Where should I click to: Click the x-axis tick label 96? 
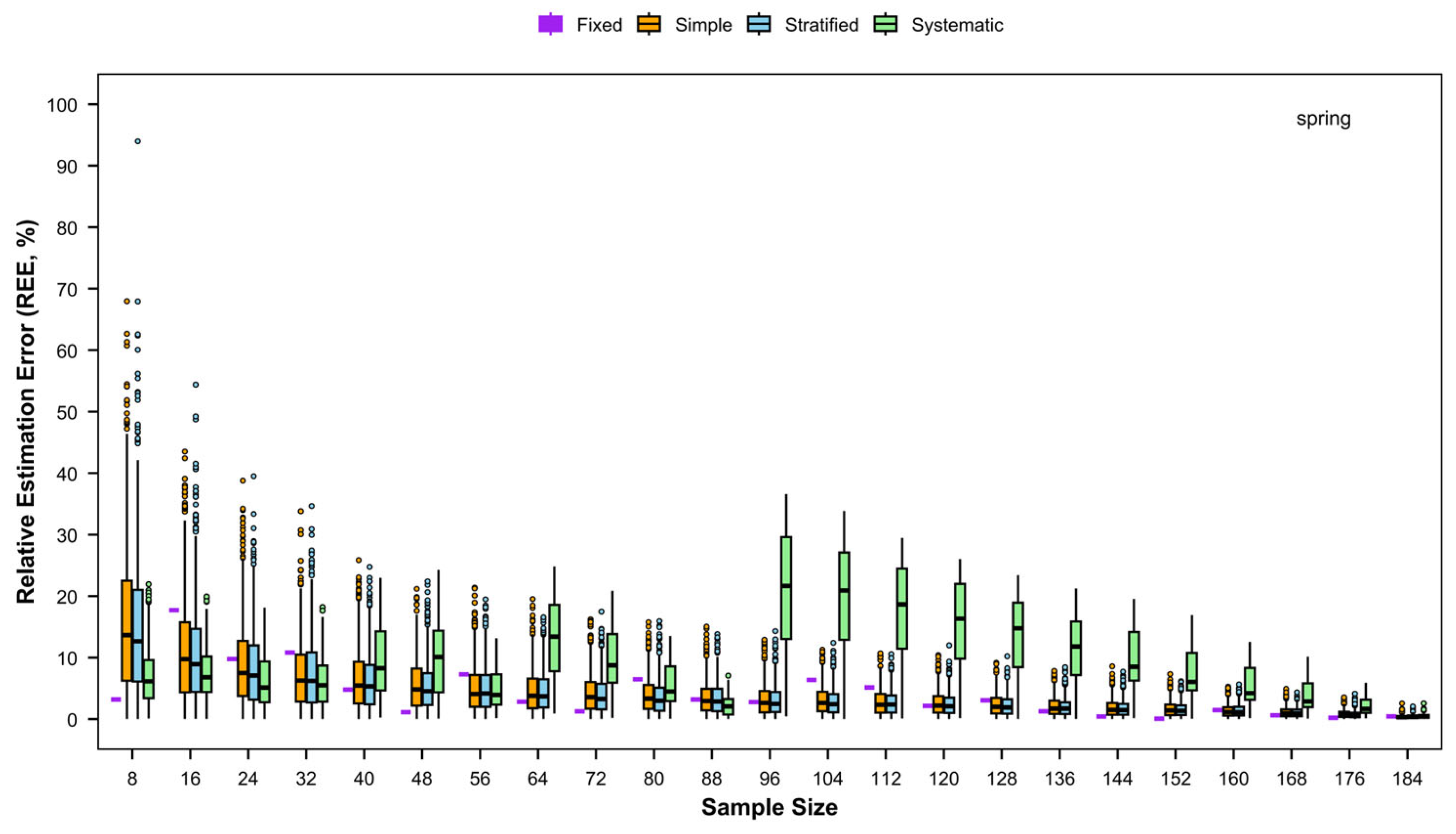(770, 780)
